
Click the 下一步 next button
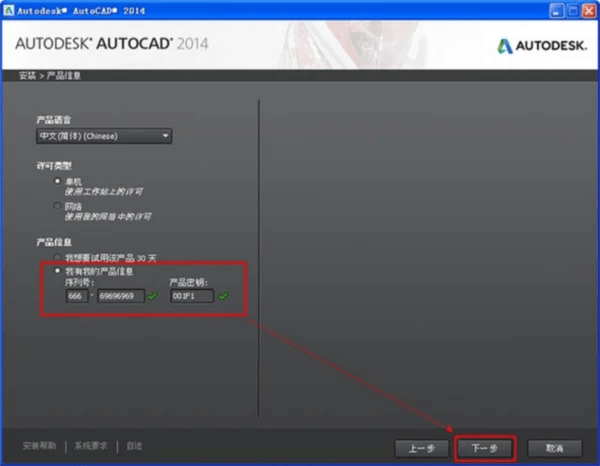click(485, 448)
